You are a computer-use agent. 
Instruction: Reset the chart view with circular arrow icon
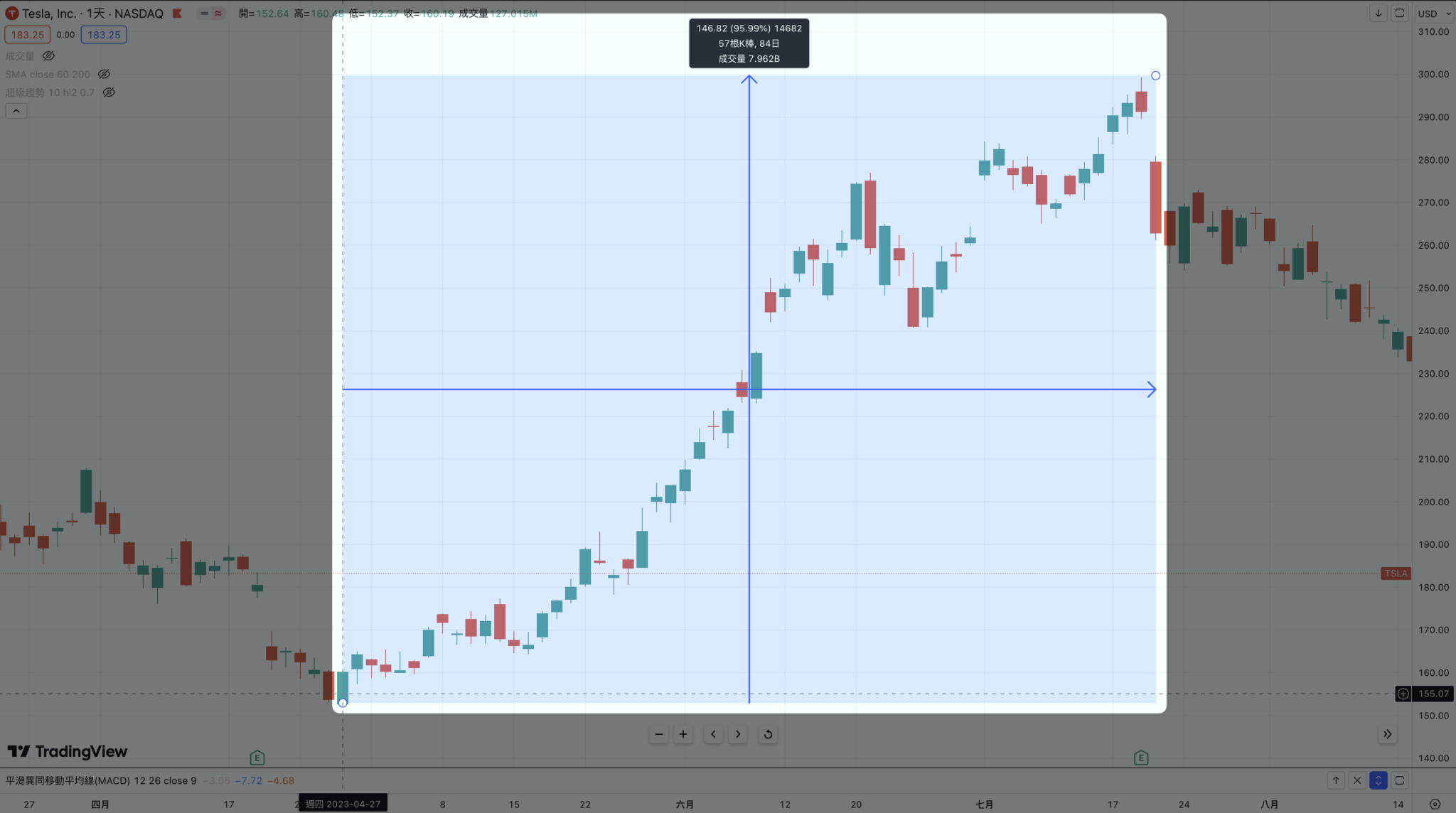tap(768, 734)
